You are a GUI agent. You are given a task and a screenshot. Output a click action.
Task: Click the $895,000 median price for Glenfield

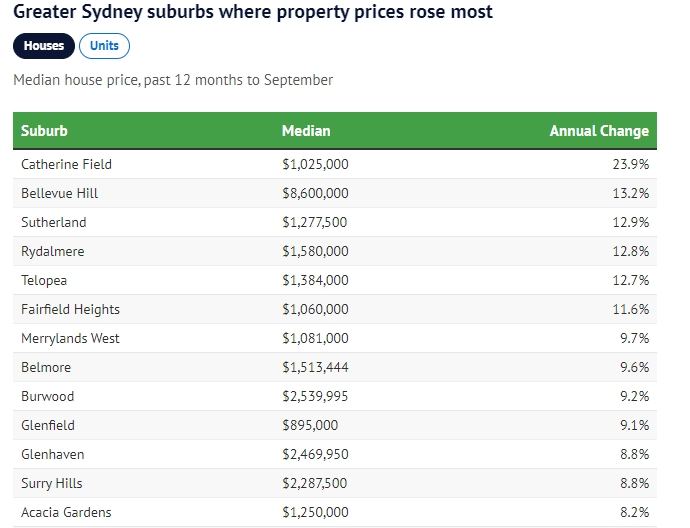[x=310, y=425]
